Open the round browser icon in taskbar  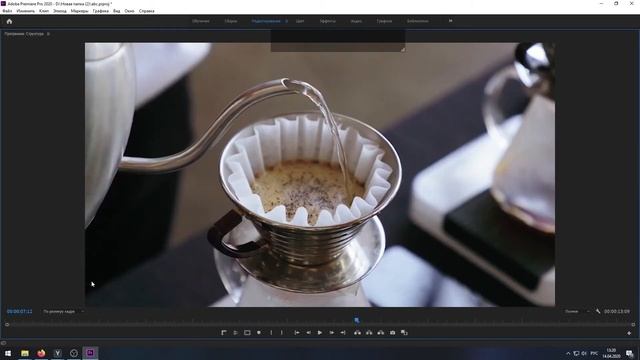click(x=74, y=353)
